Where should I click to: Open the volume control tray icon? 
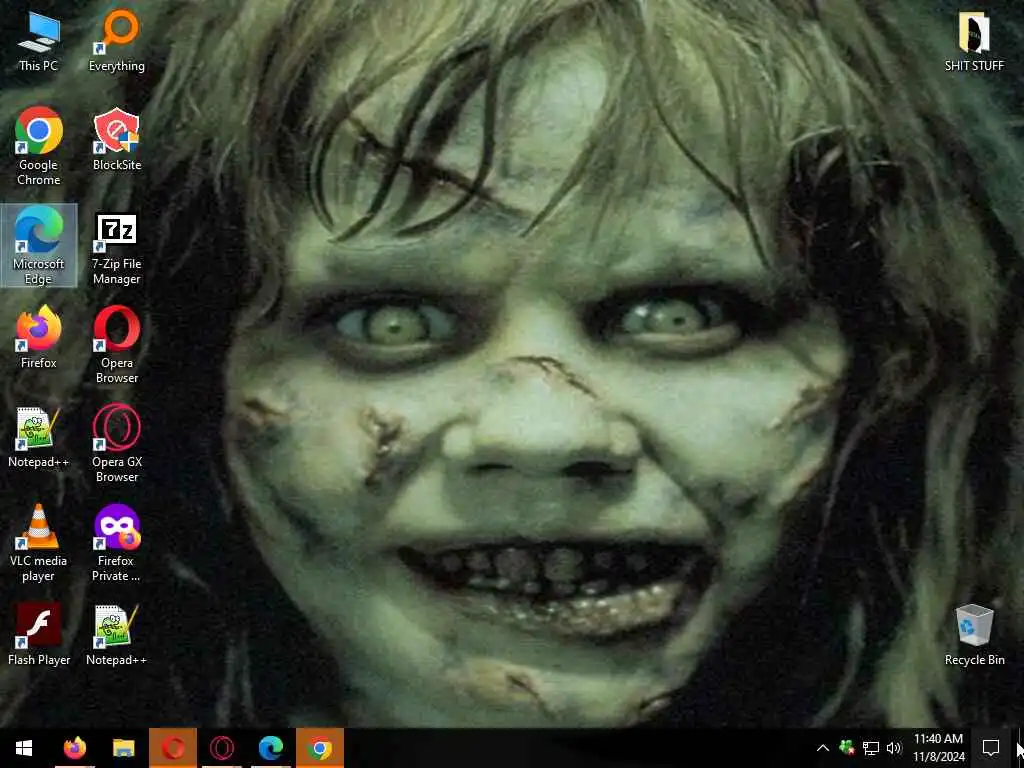(894, 748)
